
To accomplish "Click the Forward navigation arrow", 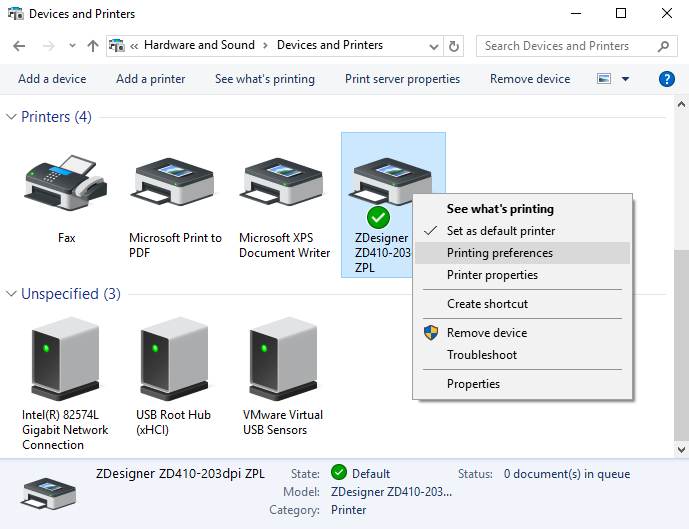I will pos(49,46).
